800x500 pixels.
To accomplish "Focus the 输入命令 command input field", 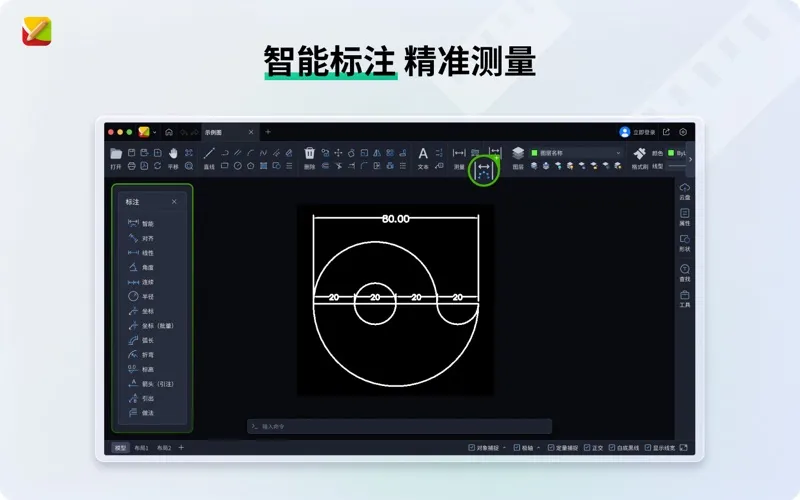I will click(x=399, y=427).
